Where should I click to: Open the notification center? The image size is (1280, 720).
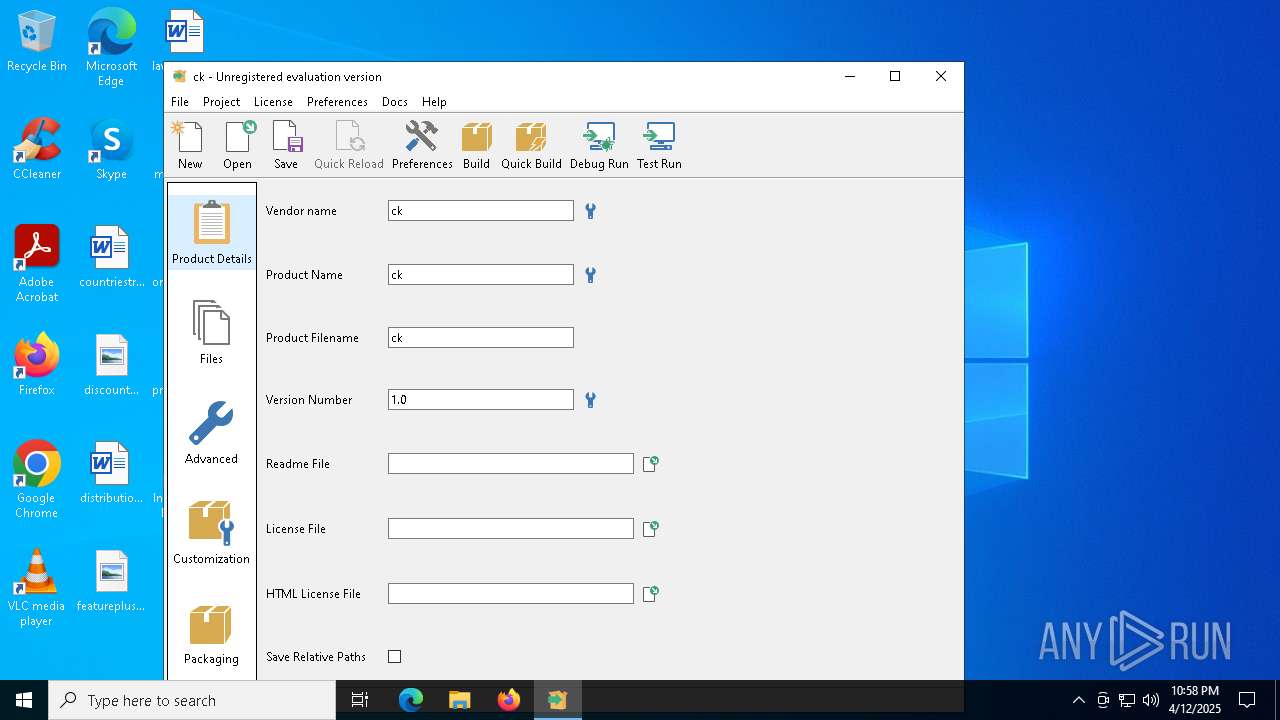click(x=1247, y=700)
